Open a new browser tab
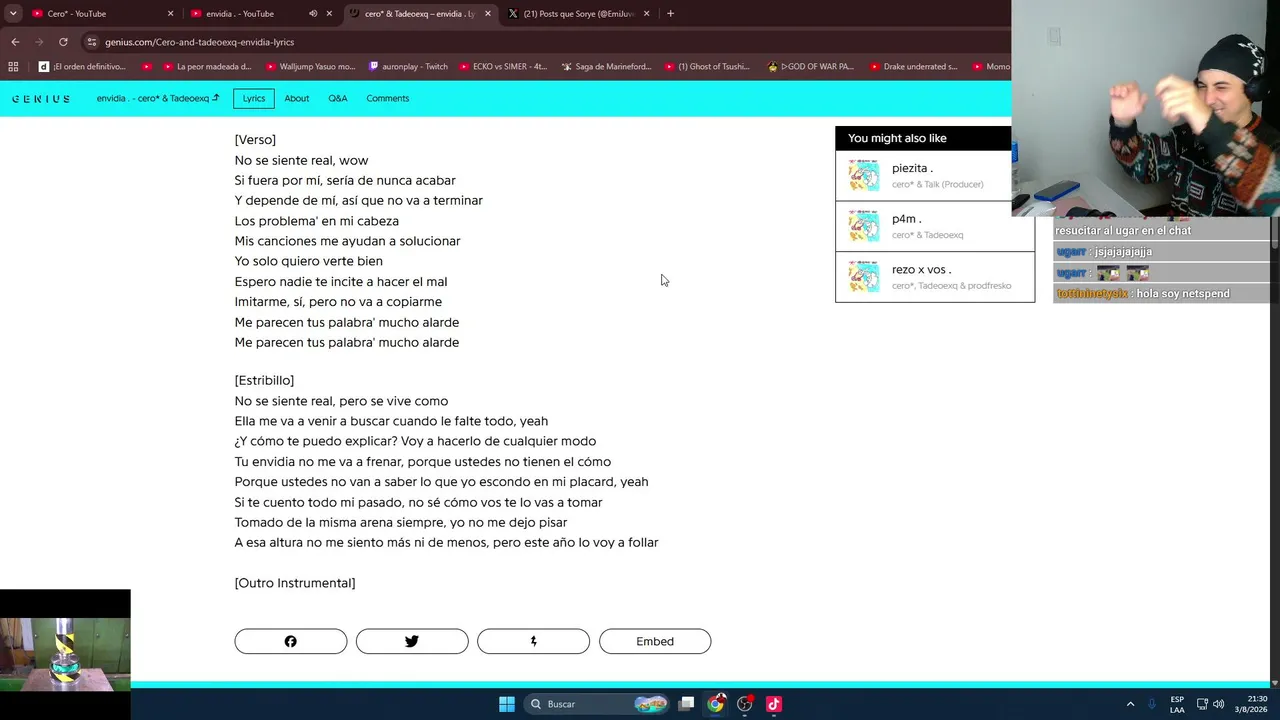This screenshot has width=1280, height=720. point(670,14)
